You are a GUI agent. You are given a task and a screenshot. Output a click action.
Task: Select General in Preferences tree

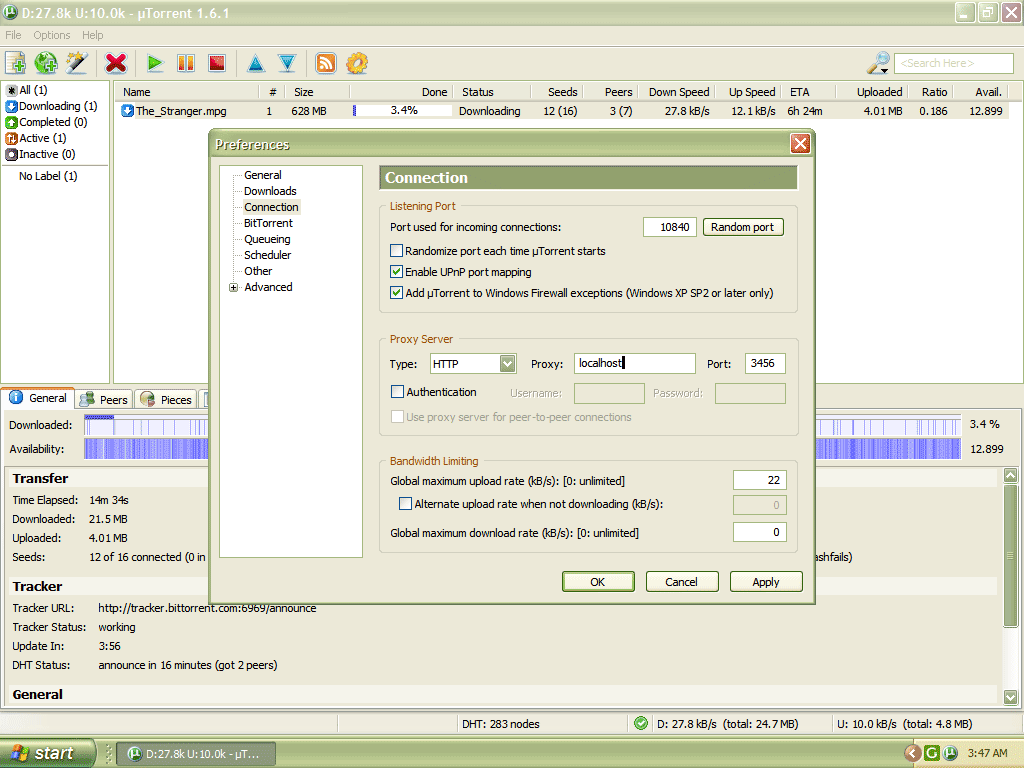[x=263, y=175]
